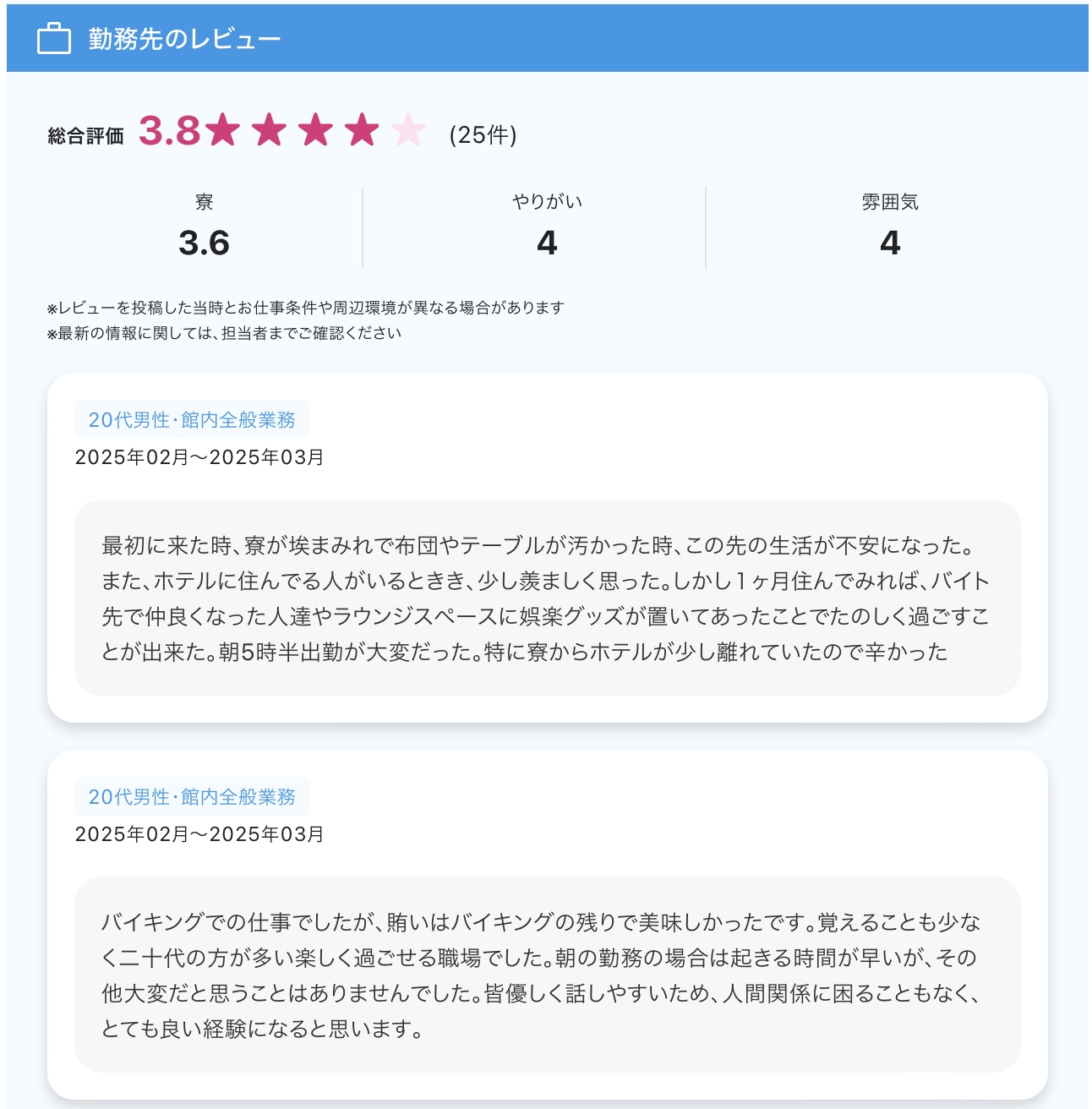Click the first review's date range

(199, 457)
